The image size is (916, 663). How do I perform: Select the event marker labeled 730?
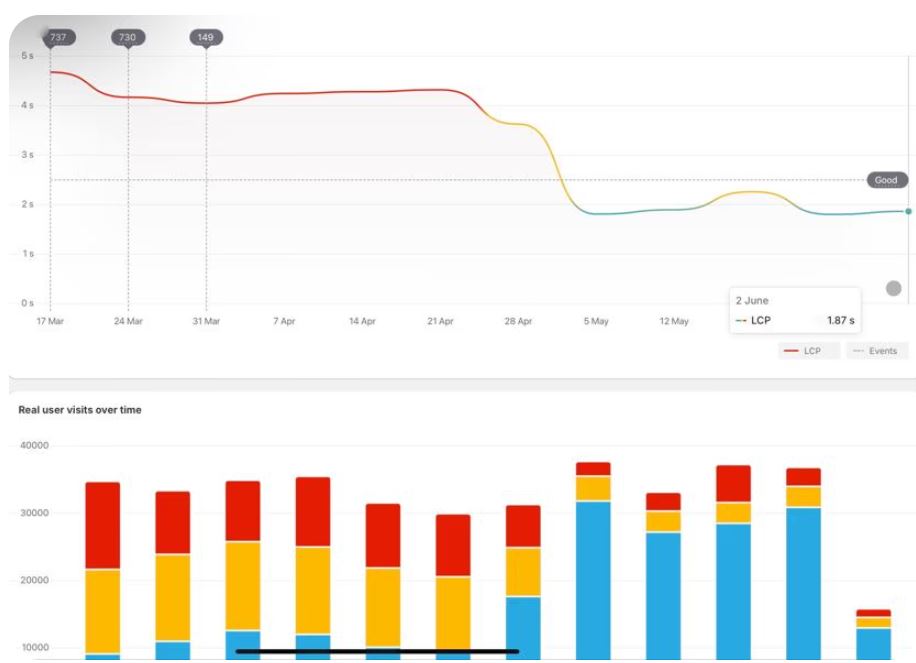pos(128,37)
